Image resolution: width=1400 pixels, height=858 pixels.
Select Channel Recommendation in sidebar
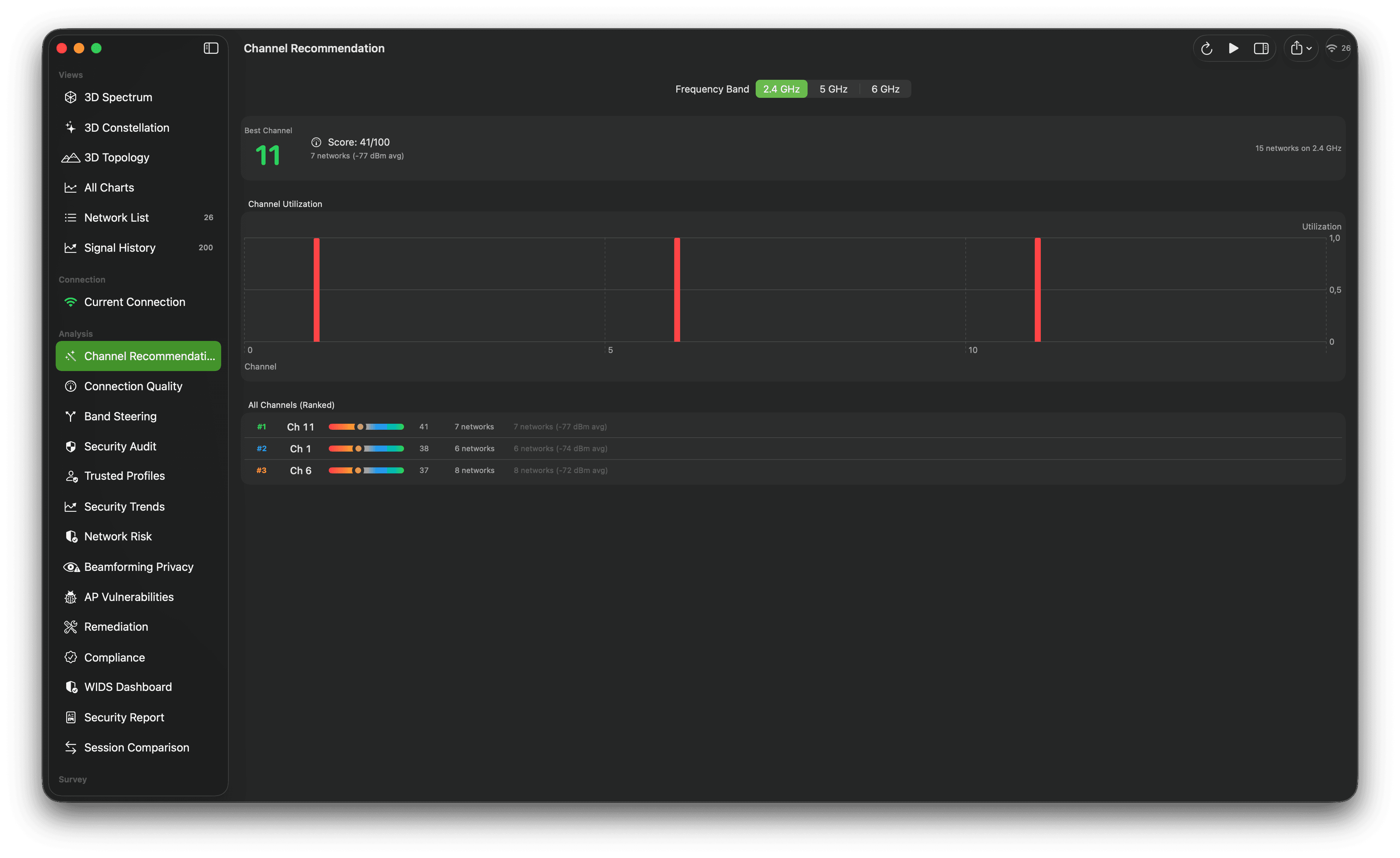(138, 356)
